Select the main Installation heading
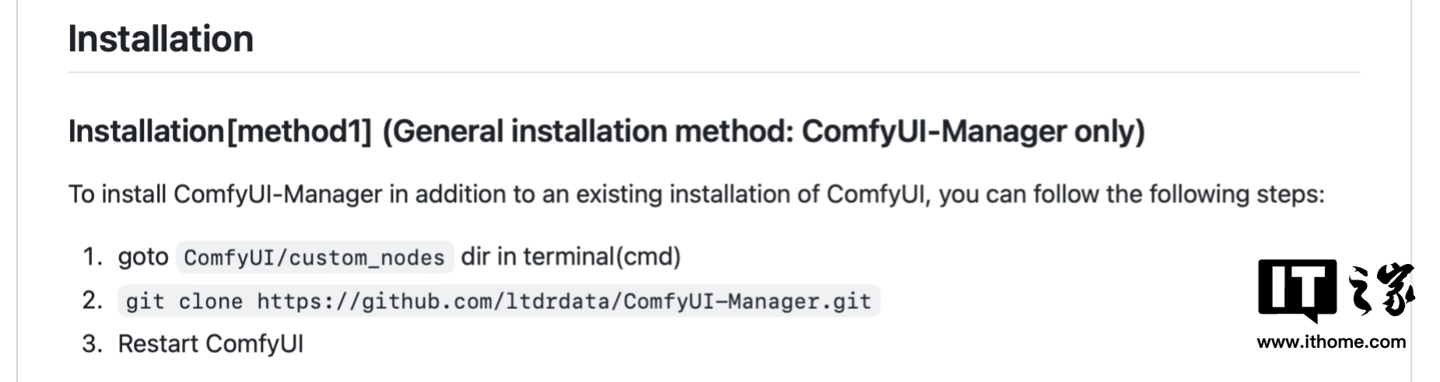Viewport: 1440px width, 382px height. pyautogui.click(x=160, y=39)
